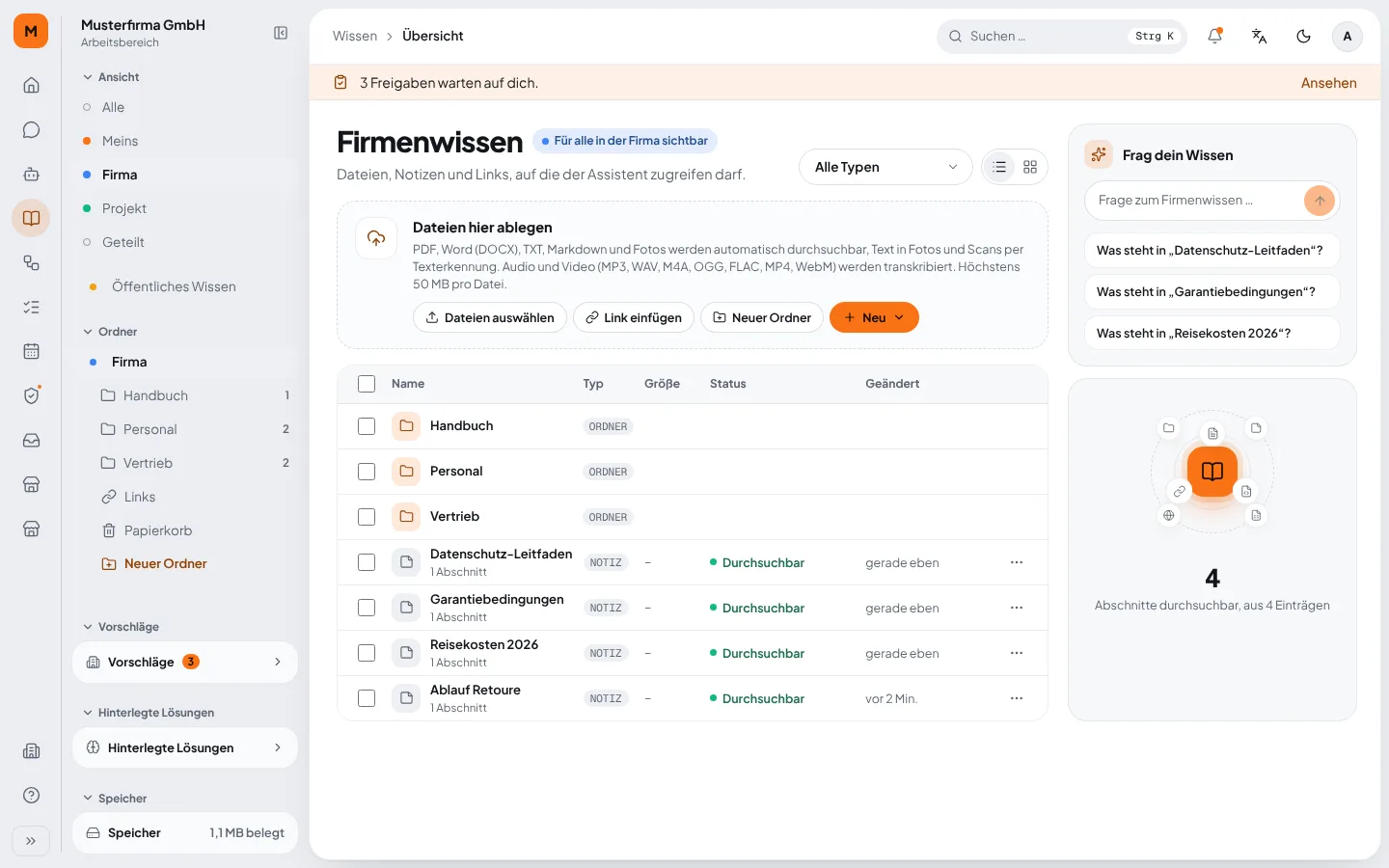Image resolution: width=1389 pixels, height=868 pixels.
Task: Check the Handbuch row checkbox
Action: click(x=367, y=426)
